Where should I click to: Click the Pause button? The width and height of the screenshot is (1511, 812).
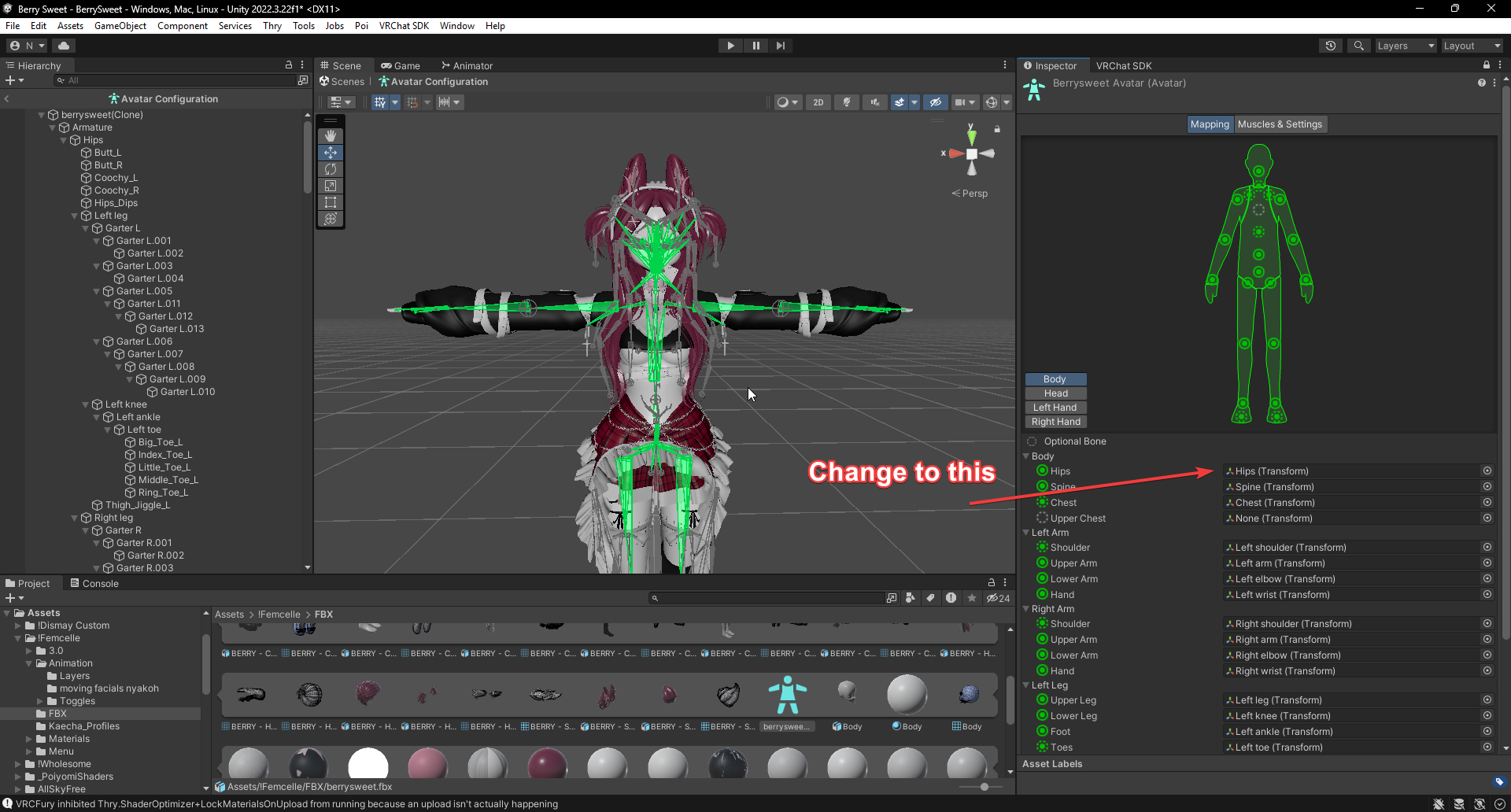pyautogui.click(x=755, y=46)
